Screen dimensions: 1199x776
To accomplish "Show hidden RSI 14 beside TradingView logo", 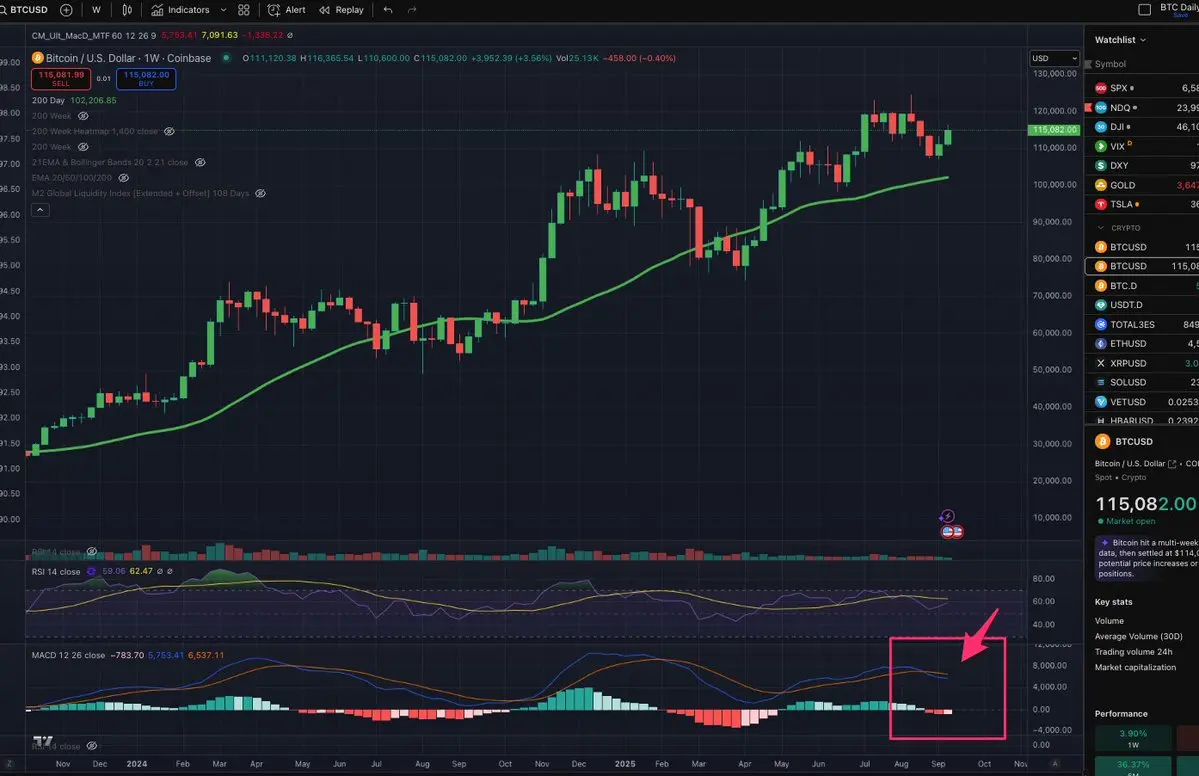I will point(92,745).
